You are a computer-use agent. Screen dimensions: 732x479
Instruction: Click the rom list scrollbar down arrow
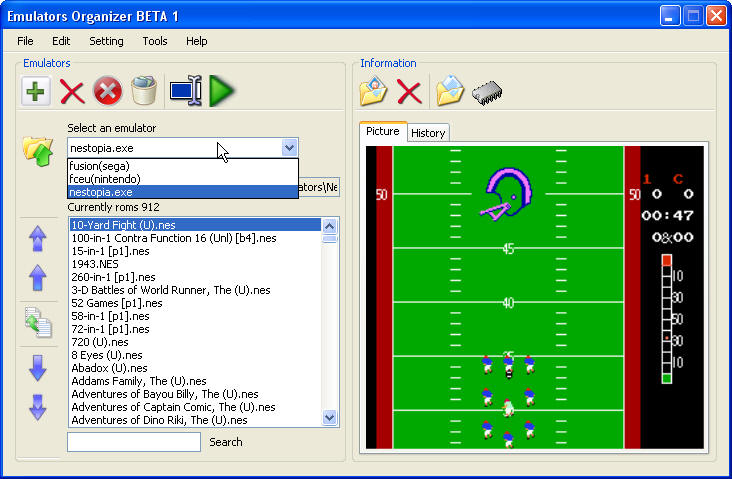(x=330, y=417)
